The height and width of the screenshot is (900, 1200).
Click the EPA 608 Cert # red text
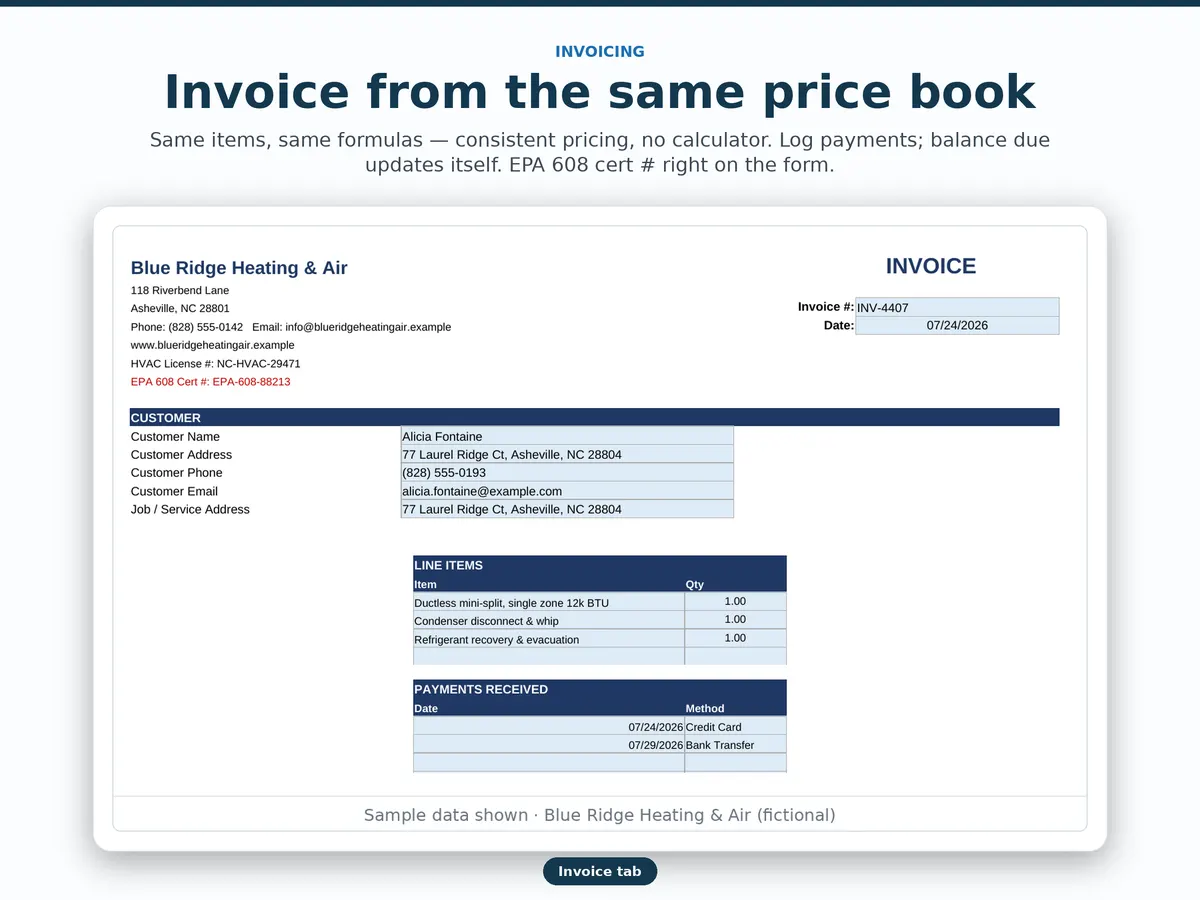coord(211,382)
